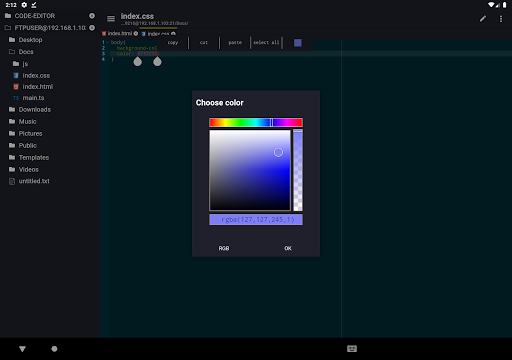Collapse the Docs folder
Screen dimensions: 512x360
[x=21, y=52]
